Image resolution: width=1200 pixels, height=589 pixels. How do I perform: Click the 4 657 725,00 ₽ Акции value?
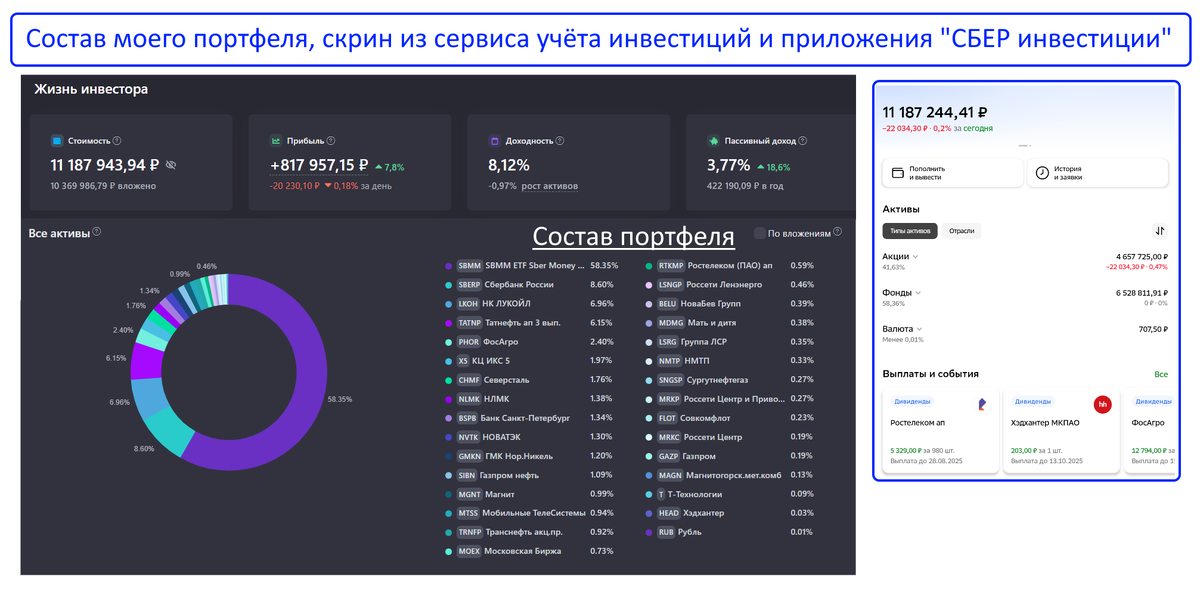click(1142, 256)
